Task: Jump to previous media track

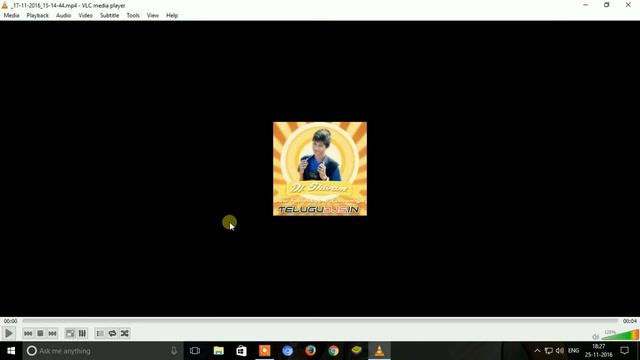Action: [x=28, y=333]
